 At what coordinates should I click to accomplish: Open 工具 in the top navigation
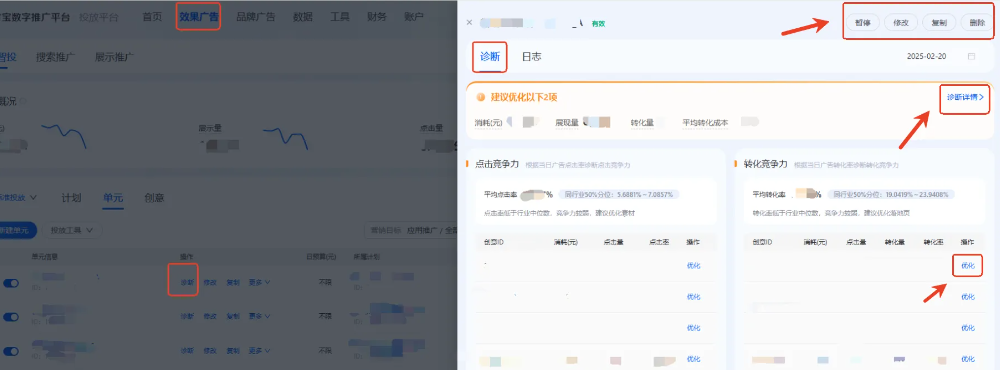pos(339,17)
